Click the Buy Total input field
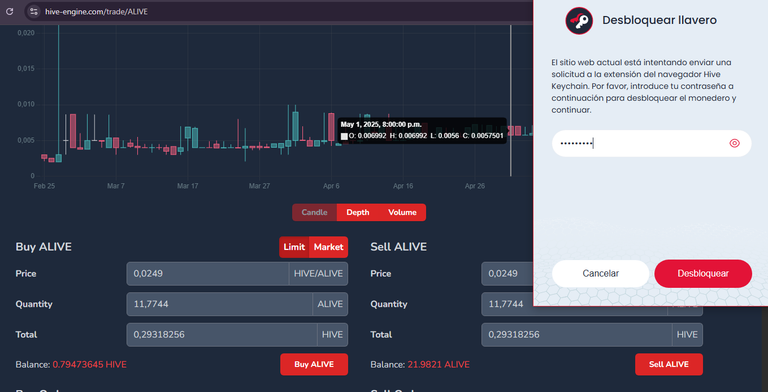The height and width of the screenshot is (392, 768). pos(222,335)
